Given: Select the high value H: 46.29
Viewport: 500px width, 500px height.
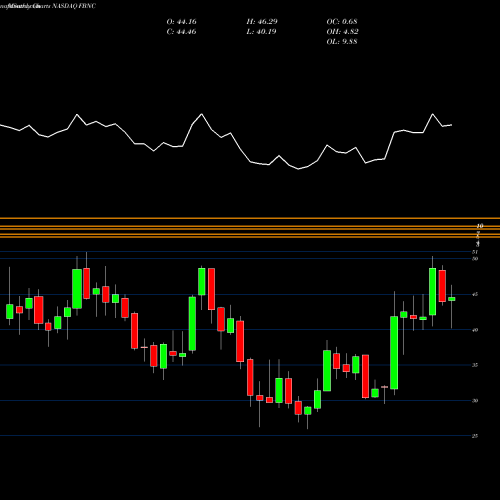Looking at the screenshot, I should [262, 22].
